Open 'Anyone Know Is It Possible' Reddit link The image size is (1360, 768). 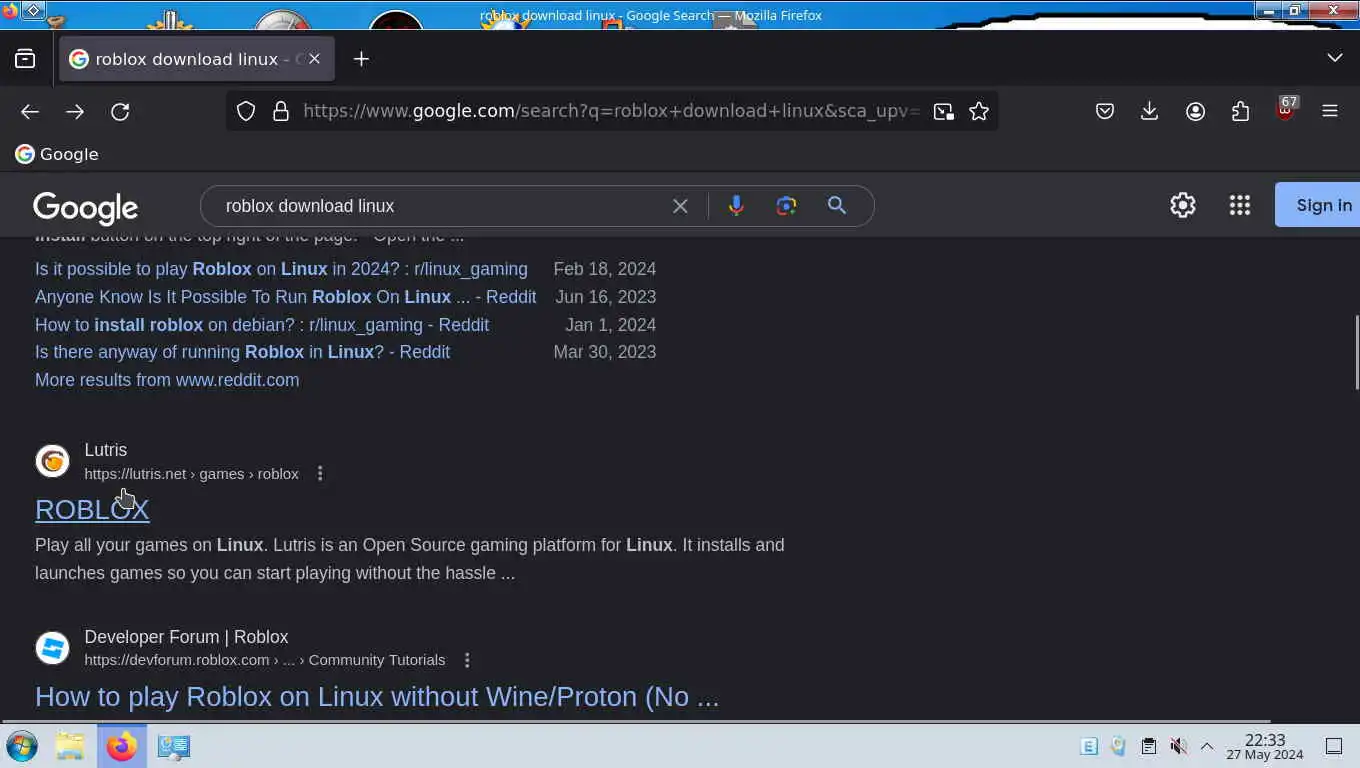pyautogui.click(x=285, y=297)
